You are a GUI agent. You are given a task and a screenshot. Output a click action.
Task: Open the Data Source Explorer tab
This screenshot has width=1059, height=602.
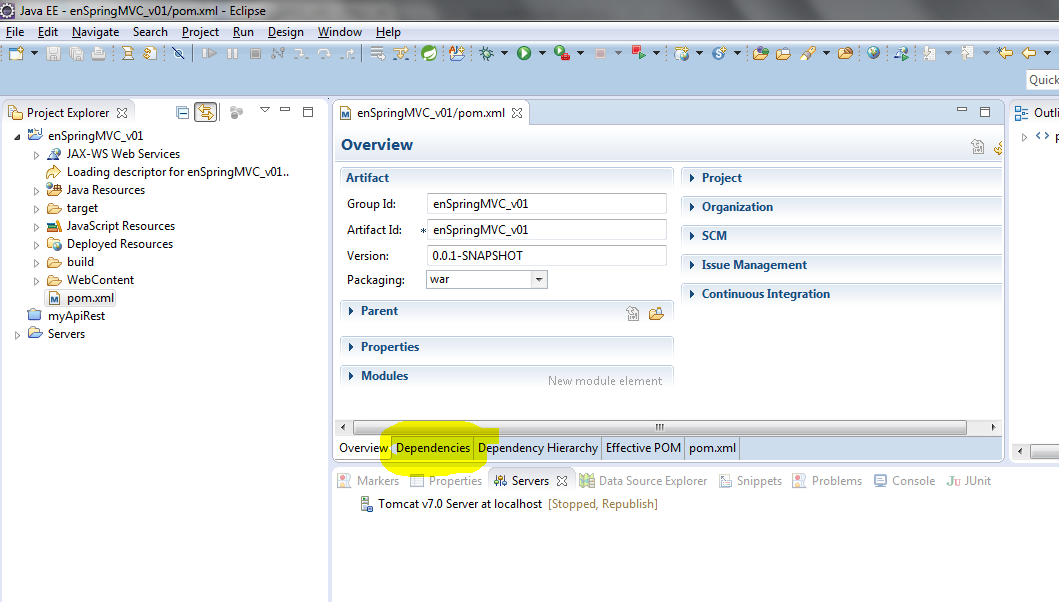click(x=642, y=480)
